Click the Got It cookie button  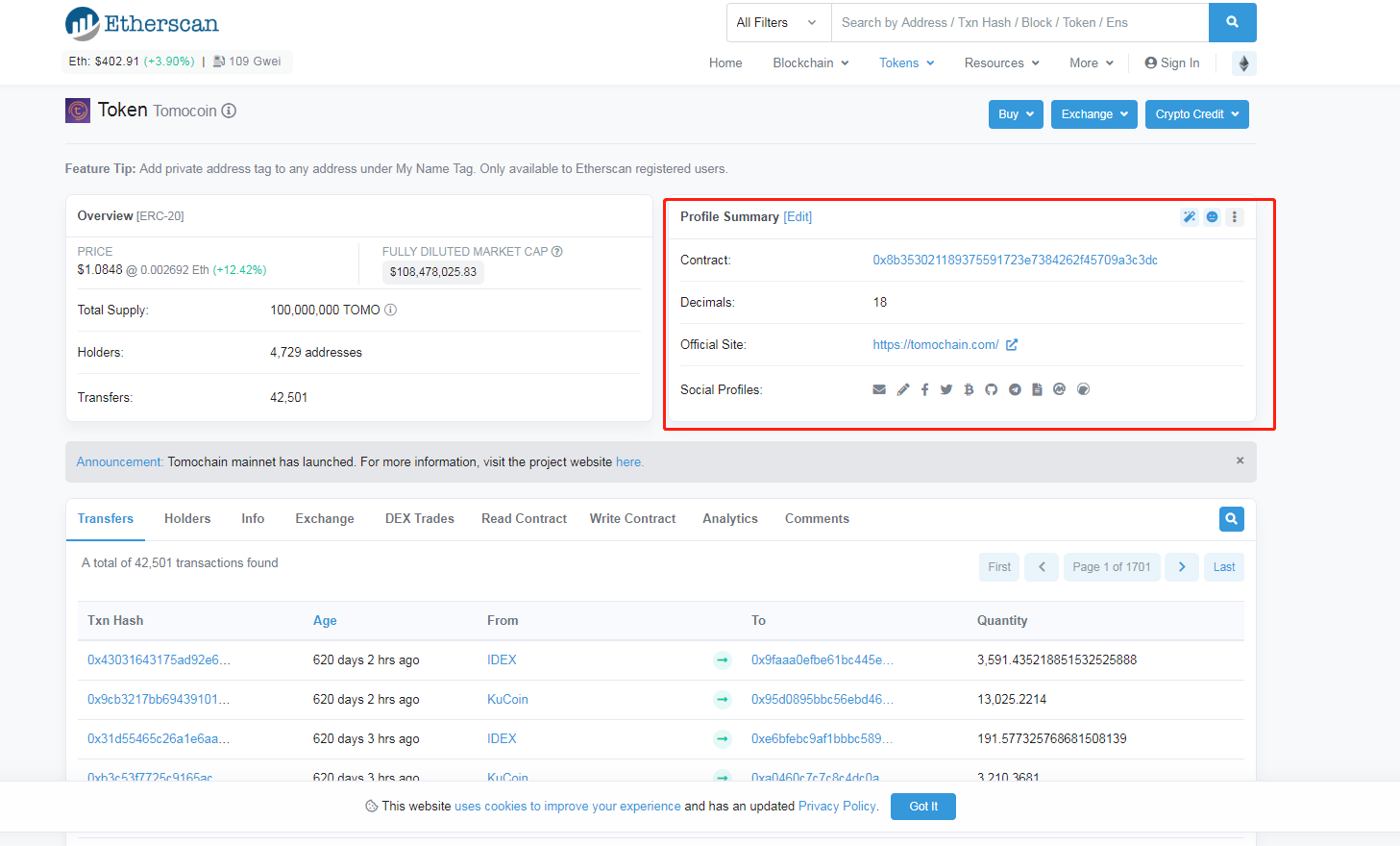(x=922, y=807)
